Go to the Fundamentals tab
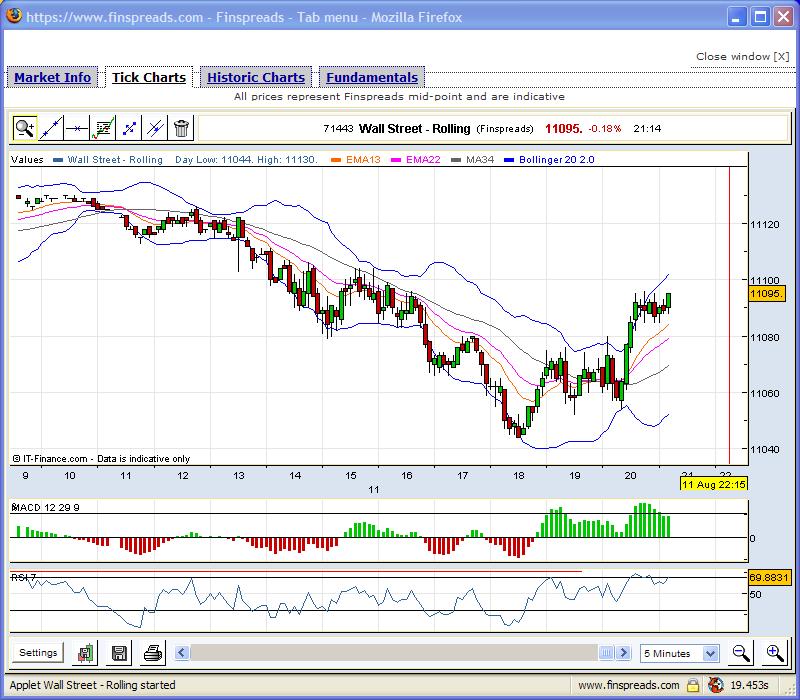Screen dimensions: 800x700 (372, 78)
